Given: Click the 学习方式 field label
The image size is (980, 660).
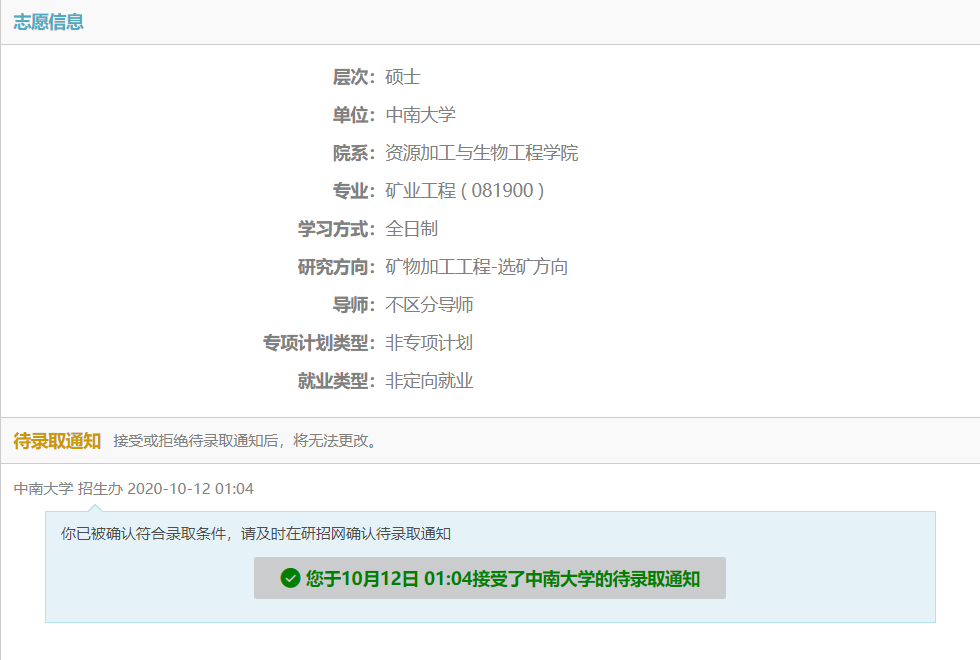Looking at the screenshot, I should (x=336, y=229).
